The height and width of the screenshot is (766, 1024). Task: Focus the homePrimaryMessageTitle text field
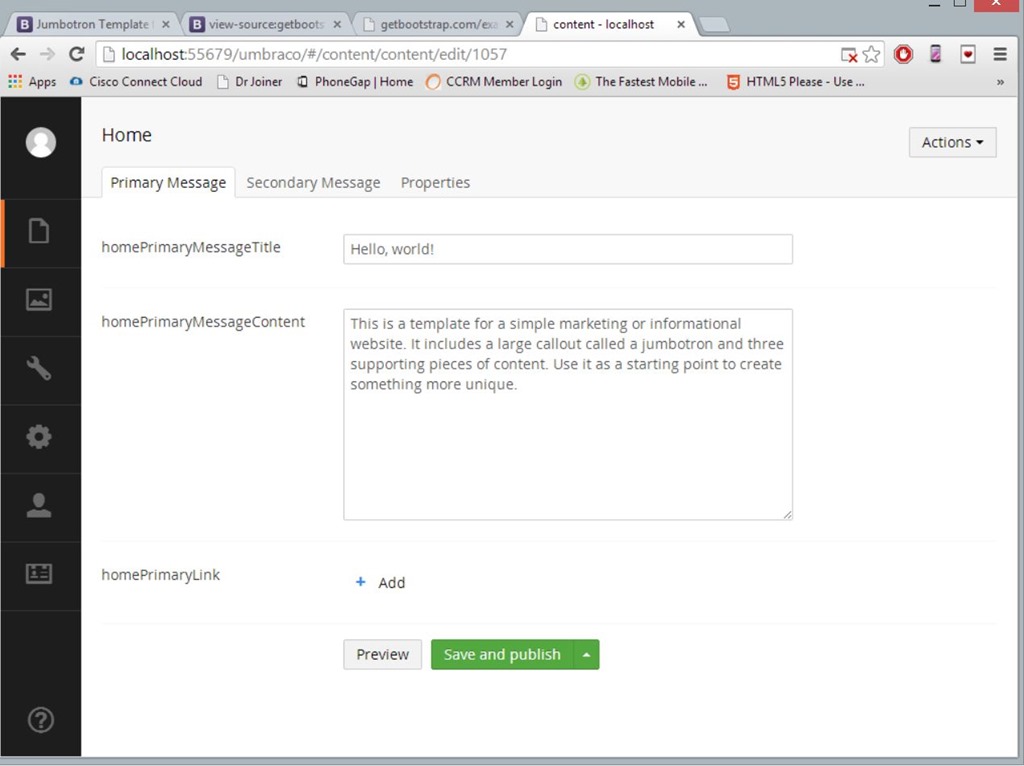pyautogui.click(x=568, y=249)
